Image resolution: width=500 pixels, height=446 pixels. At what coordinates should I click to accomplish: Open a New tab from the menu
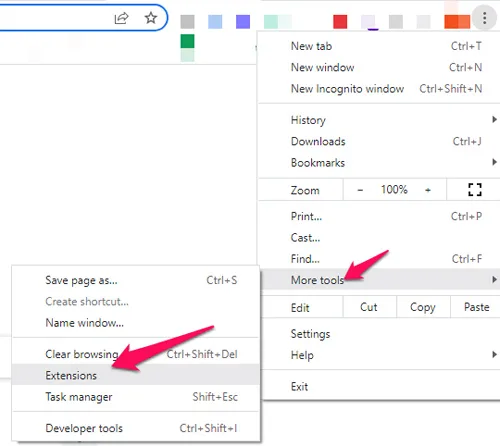[379, 46]
